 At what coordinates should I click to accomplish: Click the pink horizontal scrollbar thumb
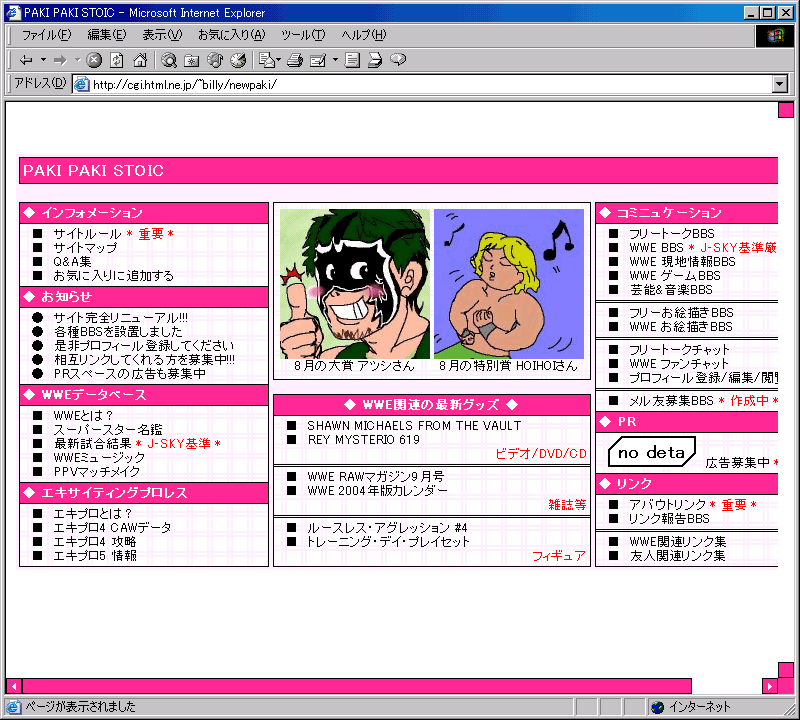(x=357, y=686)
